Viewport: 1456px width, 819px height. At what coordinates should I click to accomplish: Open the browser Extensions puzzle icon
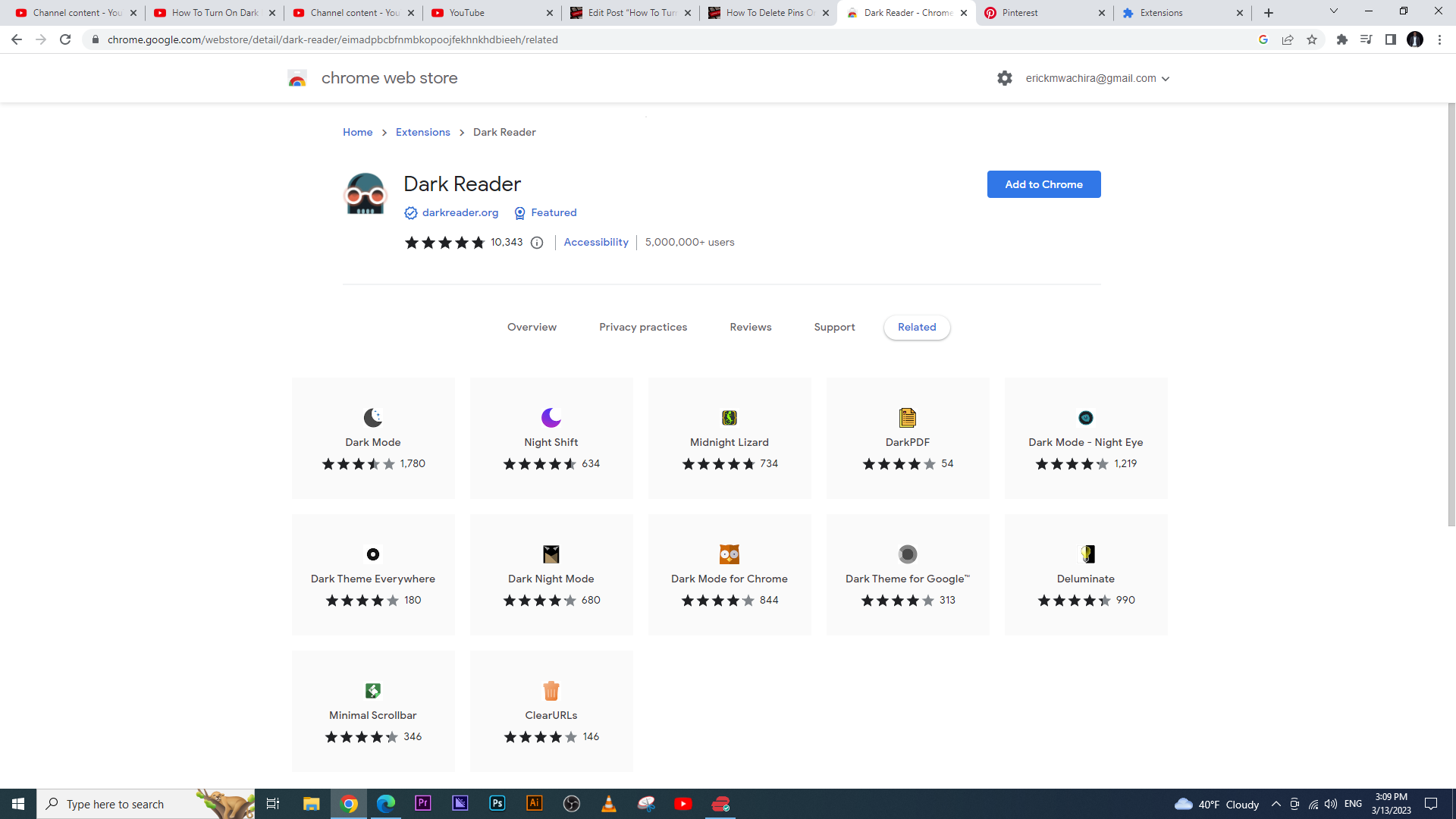click(x=1342, y=39)
